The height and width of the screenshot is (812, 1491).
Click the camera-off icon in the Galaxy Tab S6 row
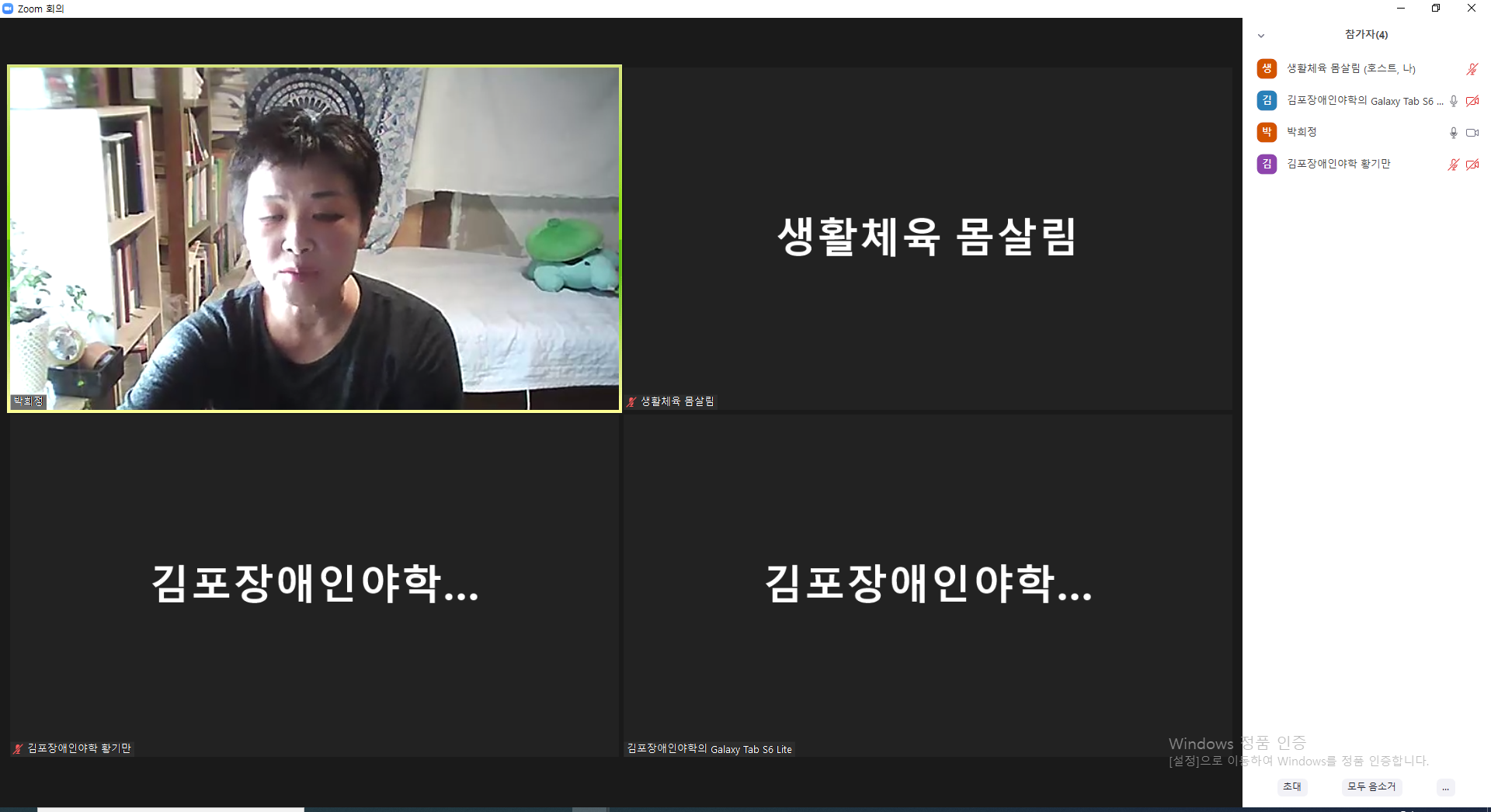tap(1472, 101)
